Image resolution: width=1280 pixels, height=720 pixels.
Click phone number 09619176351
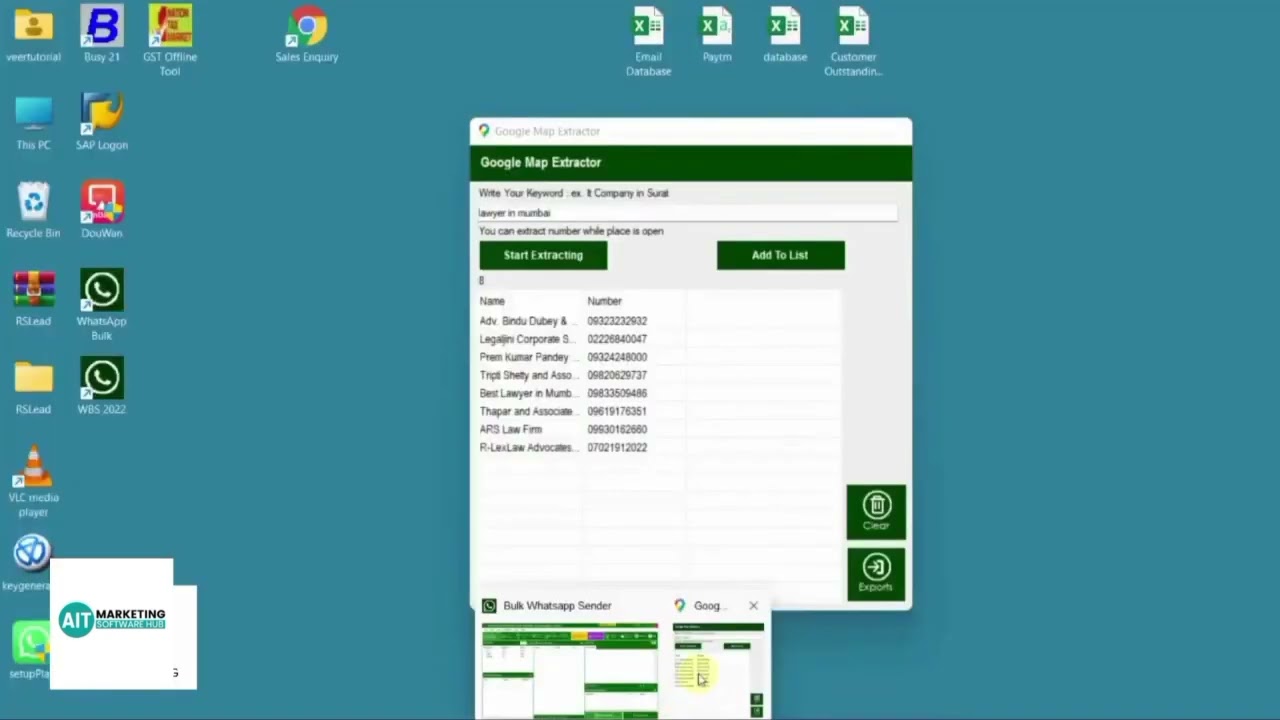(x=617, y=411)
